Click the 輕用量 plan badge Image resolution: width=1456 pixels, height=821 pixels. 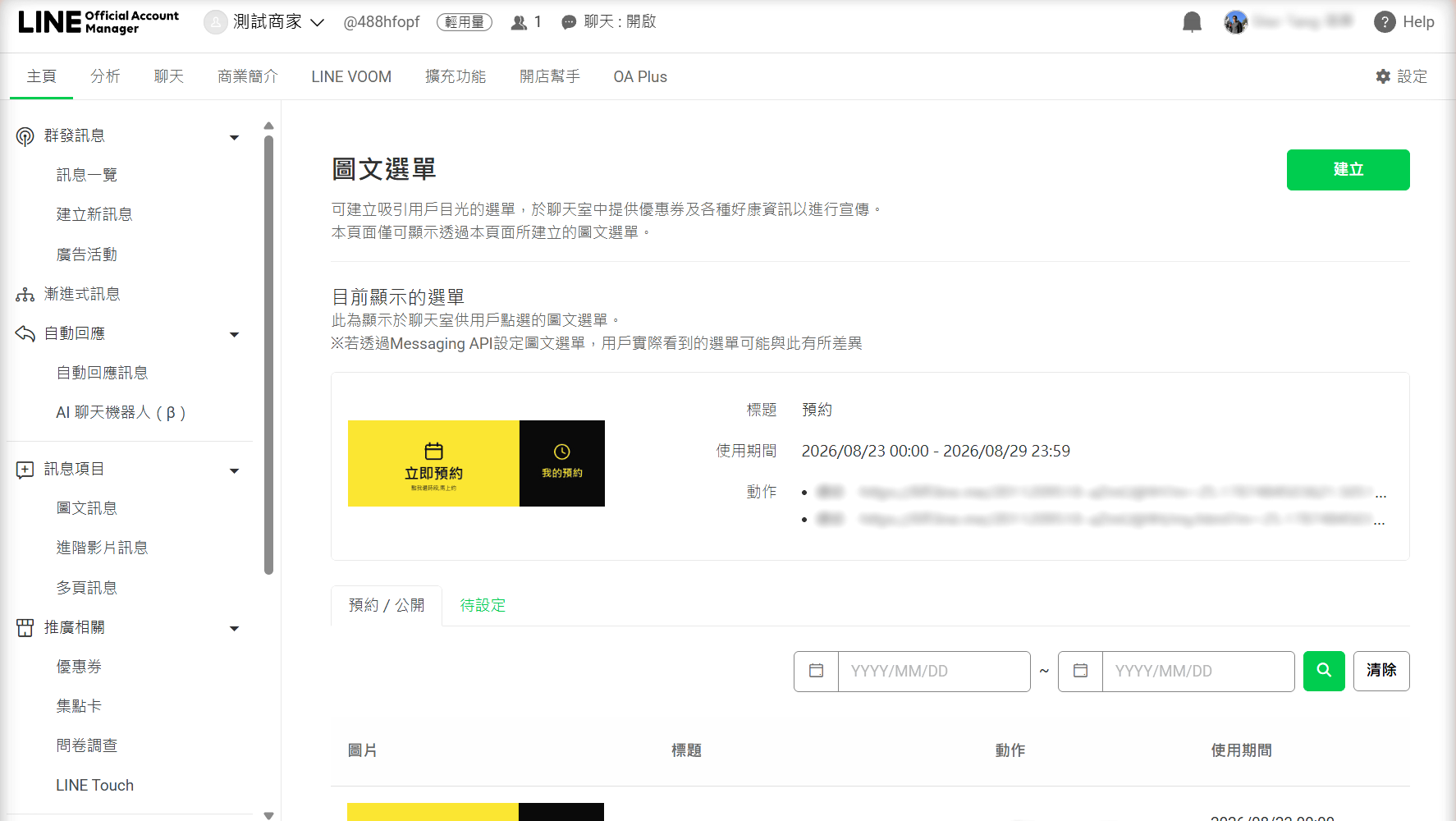pyautogui.click(x=464, y=22)
